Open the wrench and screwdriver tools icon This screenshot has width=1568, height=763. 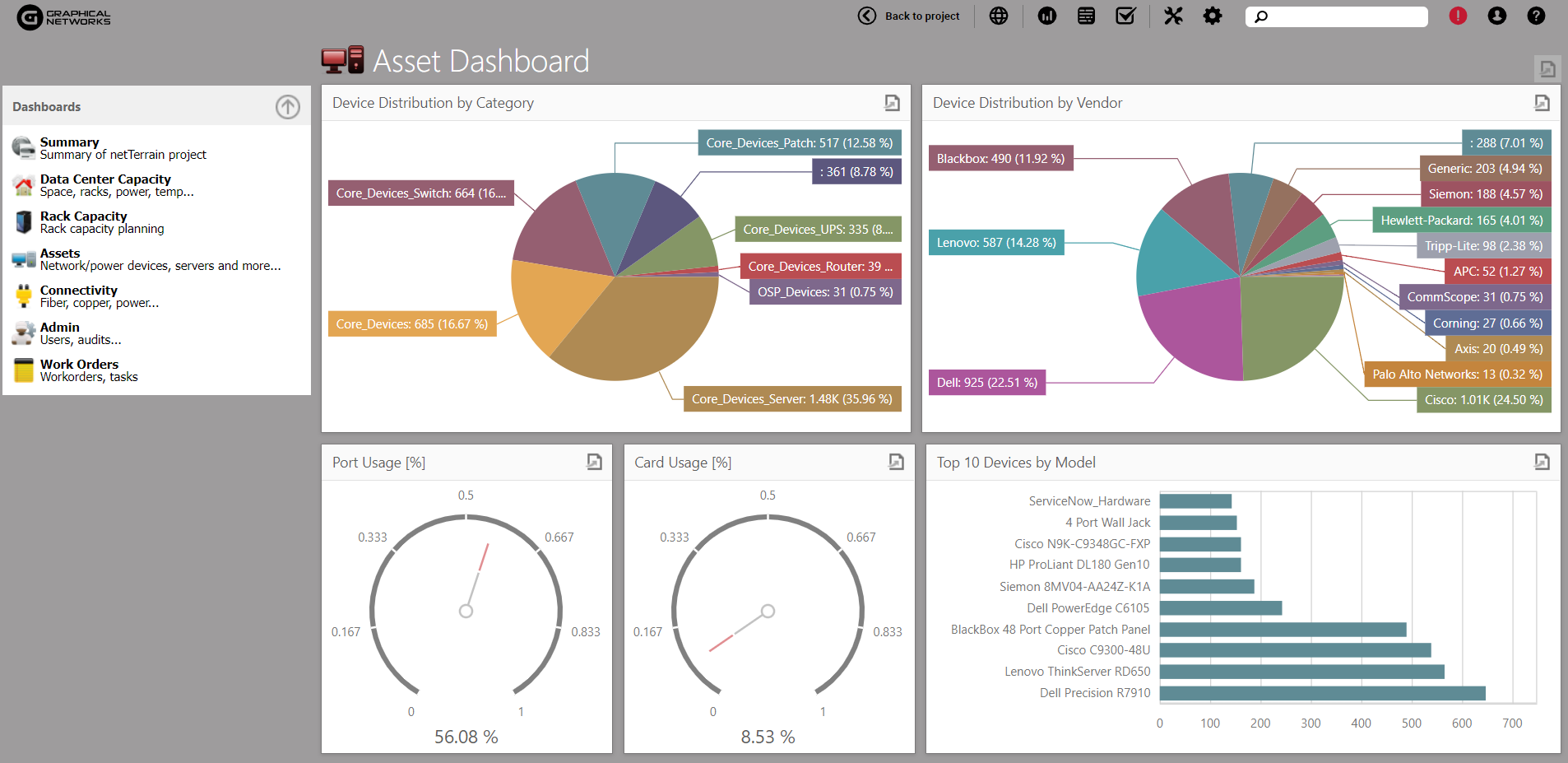(1172, 16)
